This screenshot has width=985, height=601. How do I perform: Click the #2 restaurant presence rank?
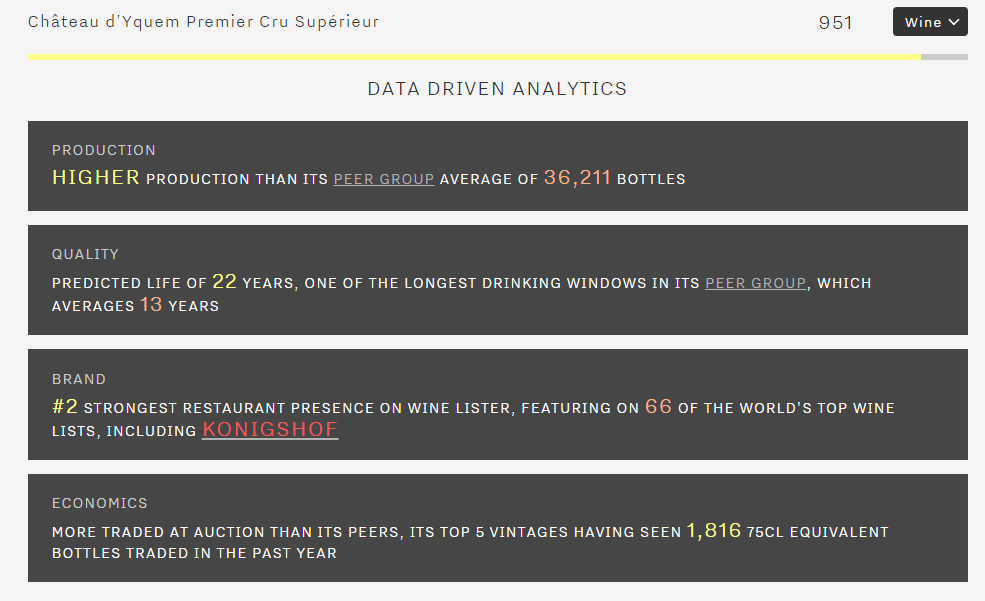[x=64, y=407]
